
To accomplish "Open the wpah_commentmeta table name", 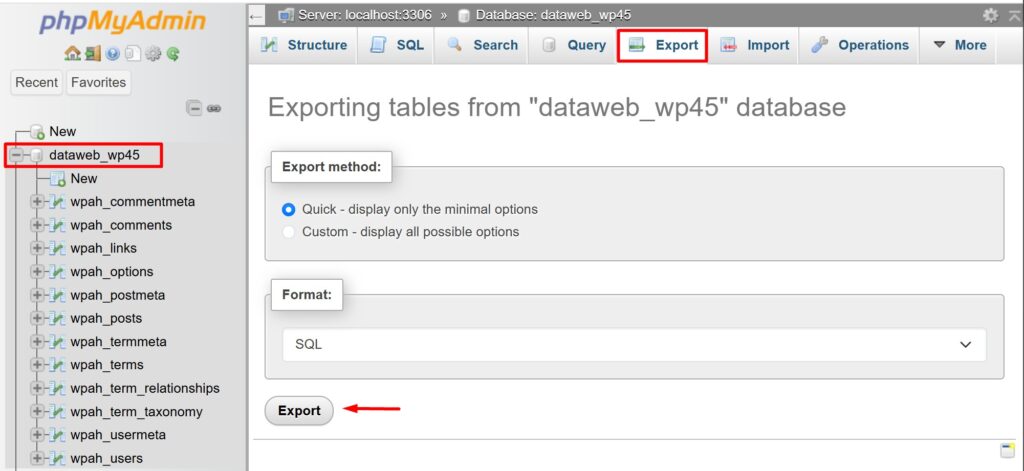I will pos(133,202).
